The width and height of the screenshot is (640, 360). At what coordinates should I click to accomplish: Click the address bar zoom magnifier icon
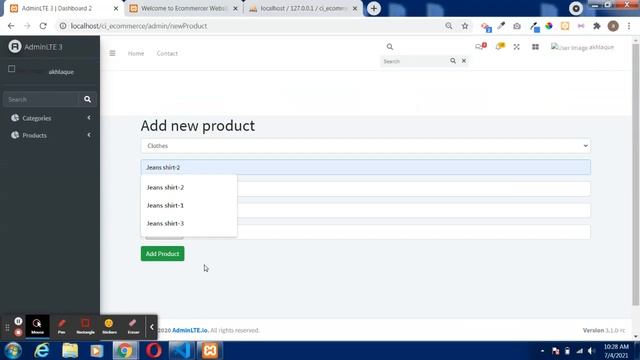point(449,26)
